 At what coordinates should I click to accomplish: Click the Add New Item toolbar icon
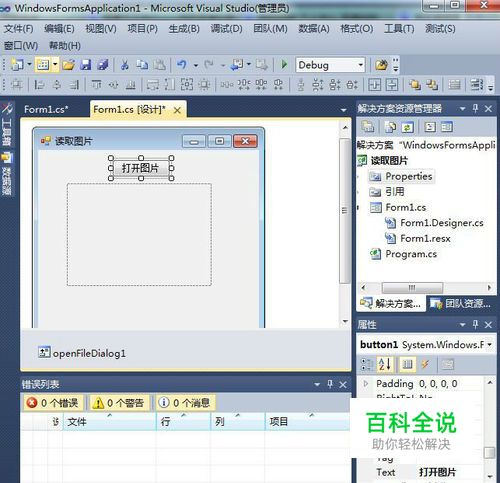coord(43,65)
